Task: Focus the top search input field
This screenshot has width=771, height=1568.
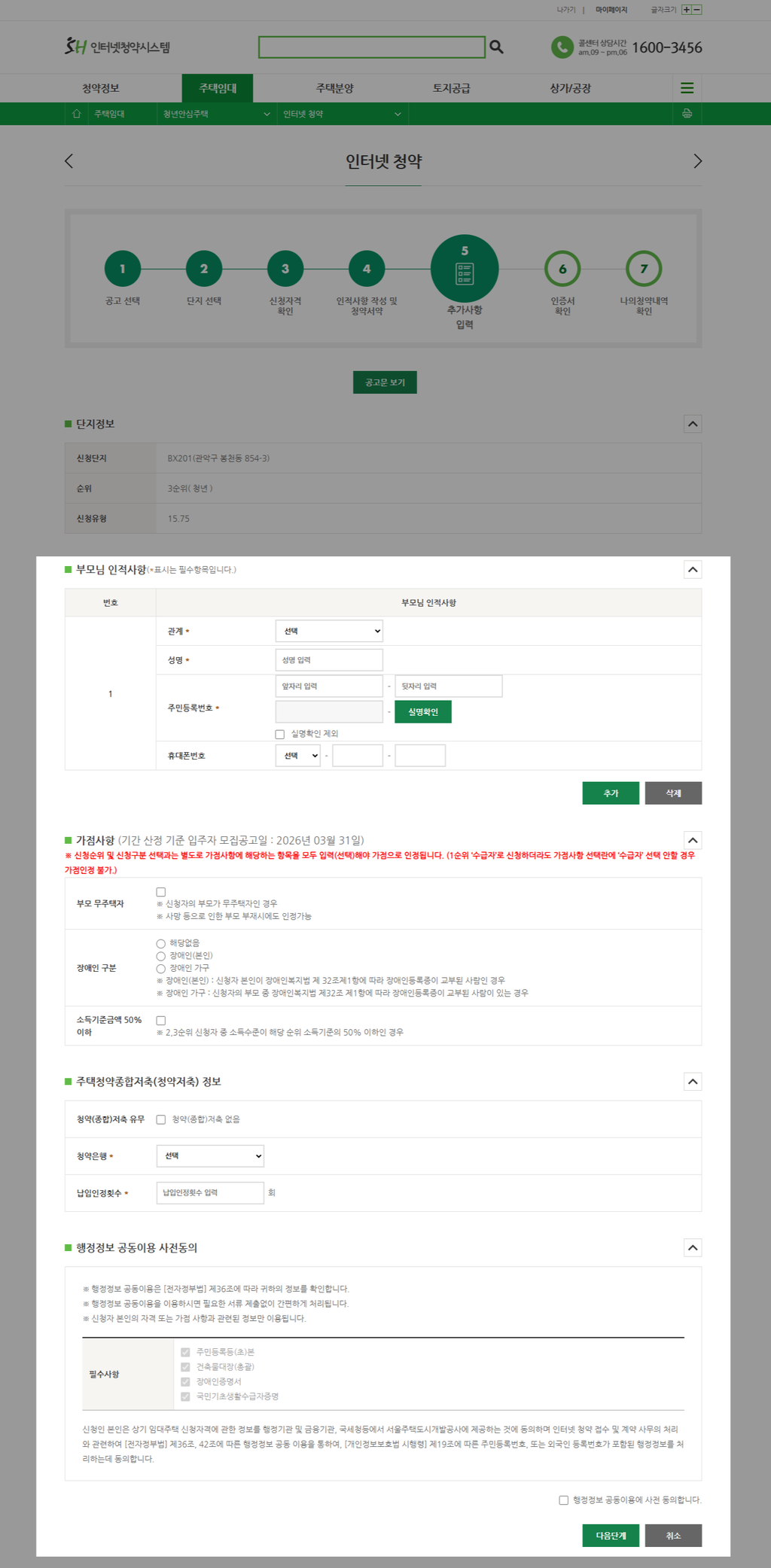Action: coord(372,47)
